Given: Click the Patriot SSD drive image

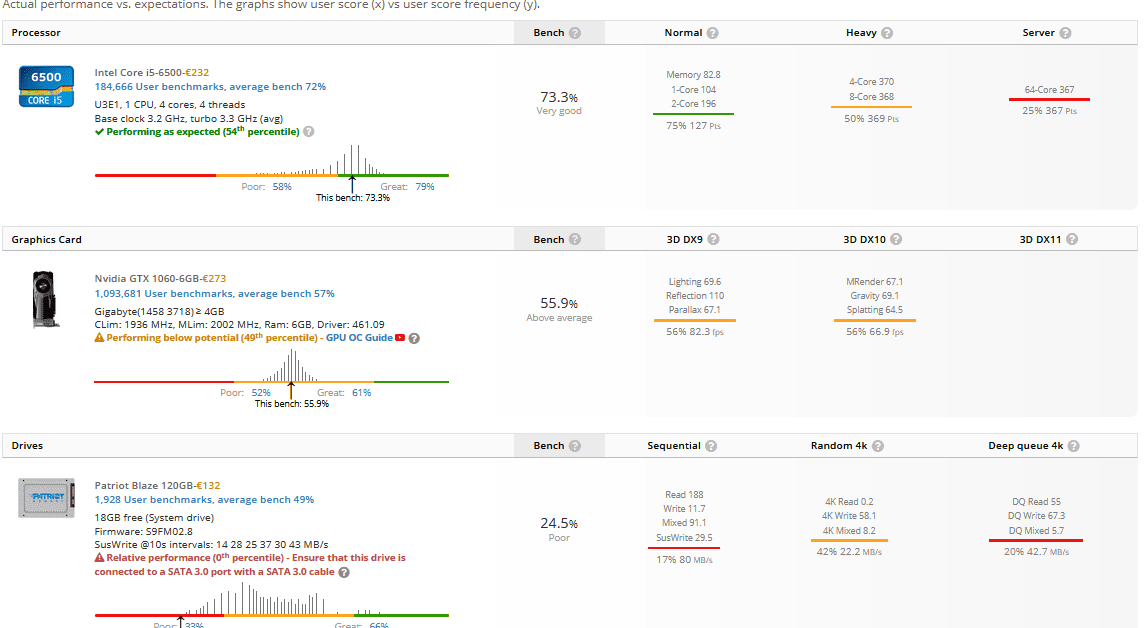Looking at the screenshot, I should (46, 498).
